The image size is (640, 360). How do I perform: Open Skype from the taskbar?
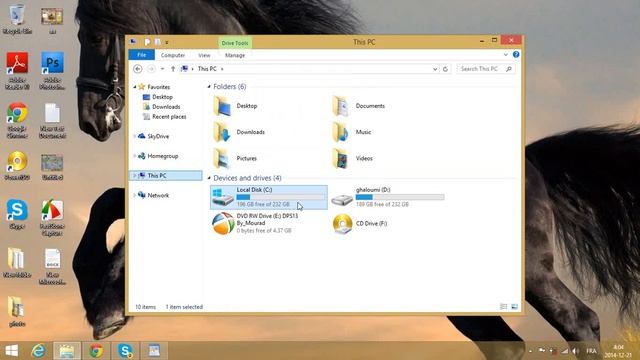pyautogui.click(x=125, y=351)
